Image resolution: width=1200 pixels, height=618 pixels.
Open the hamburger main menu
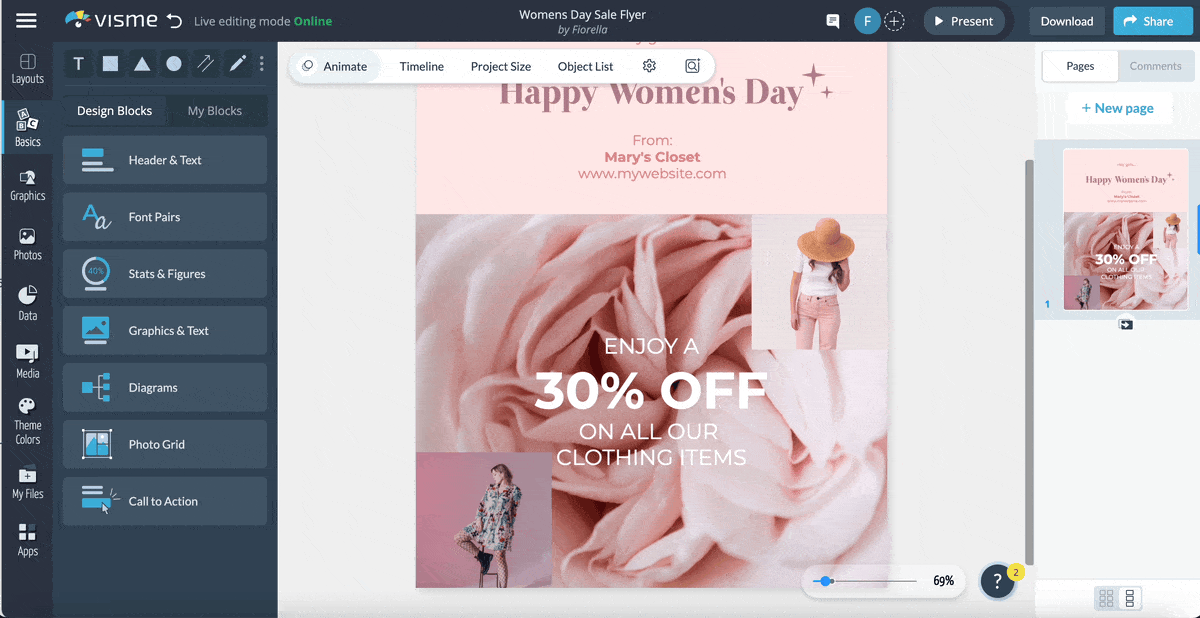coord(26,21)
